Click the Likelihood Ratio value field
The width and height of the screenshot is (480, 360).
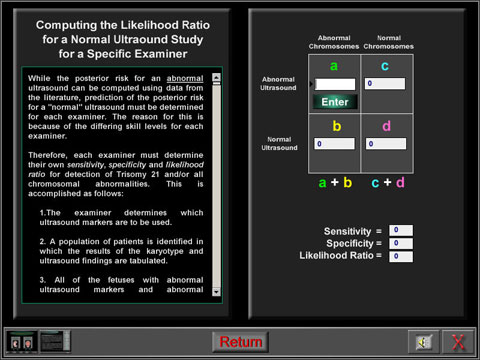click(x=401, y=256)
